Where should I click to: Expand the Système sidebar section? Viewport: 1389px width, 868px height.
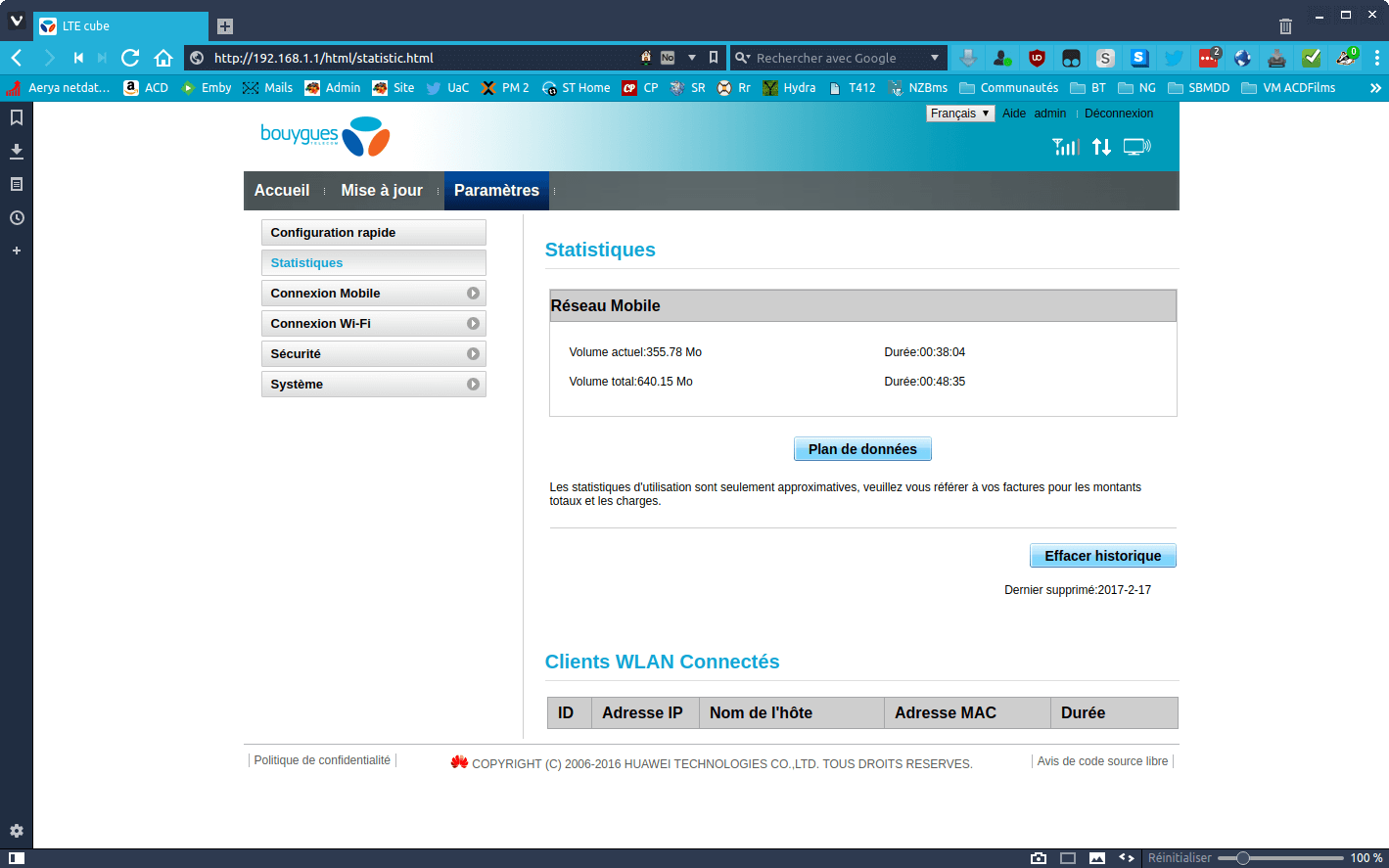pos(374,385)
